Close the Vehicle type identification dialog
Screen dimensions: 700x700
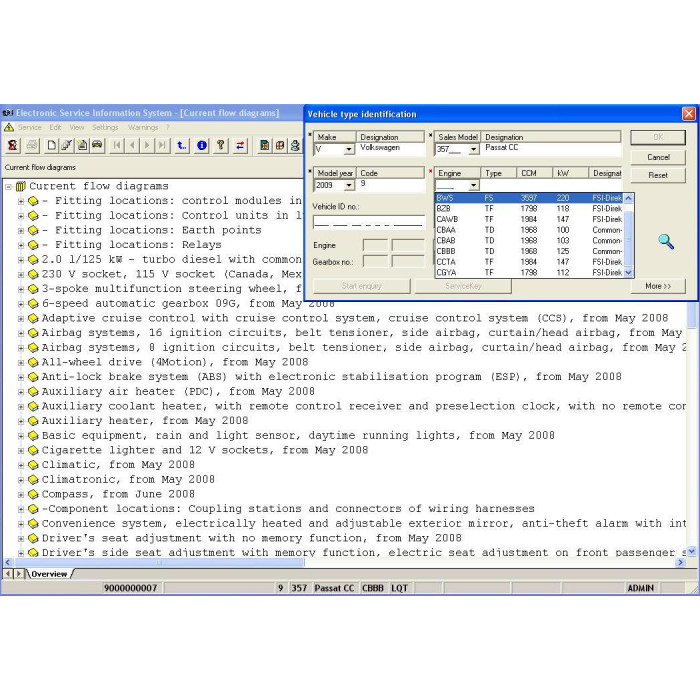click(x=689, y=114)
